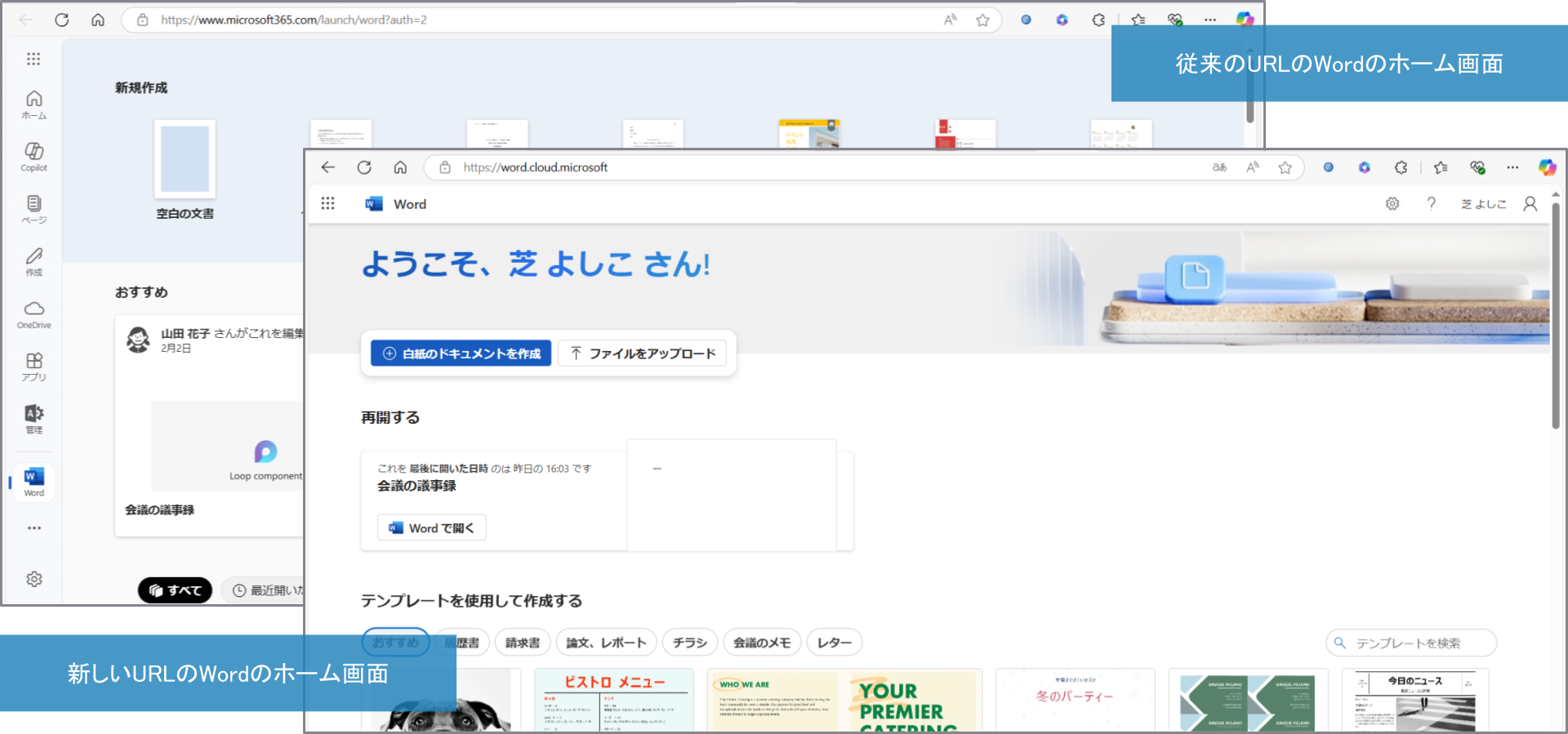This screenshot has height=734, width=1568.
Task: Expand the sidebar more options ellipsis
Action: [x=33, y=528]
